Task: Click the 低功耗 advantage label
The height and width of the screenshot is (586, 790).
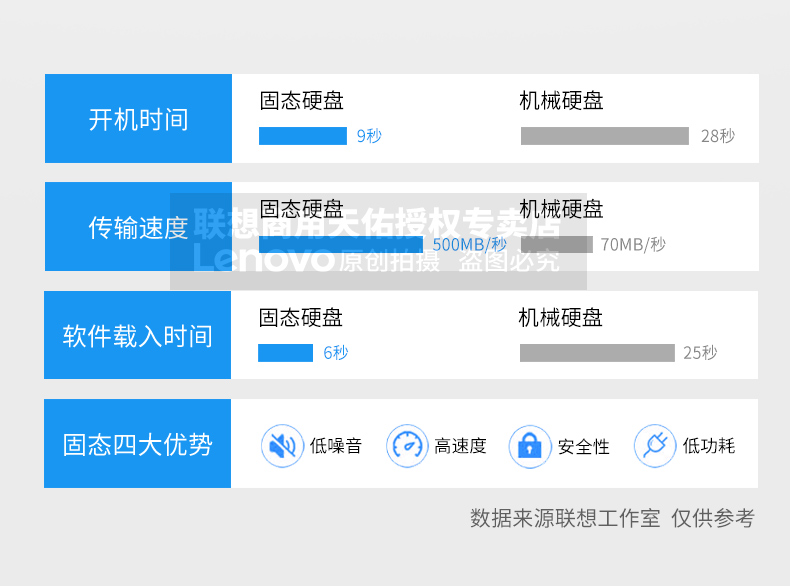Action: pos(709,446)
